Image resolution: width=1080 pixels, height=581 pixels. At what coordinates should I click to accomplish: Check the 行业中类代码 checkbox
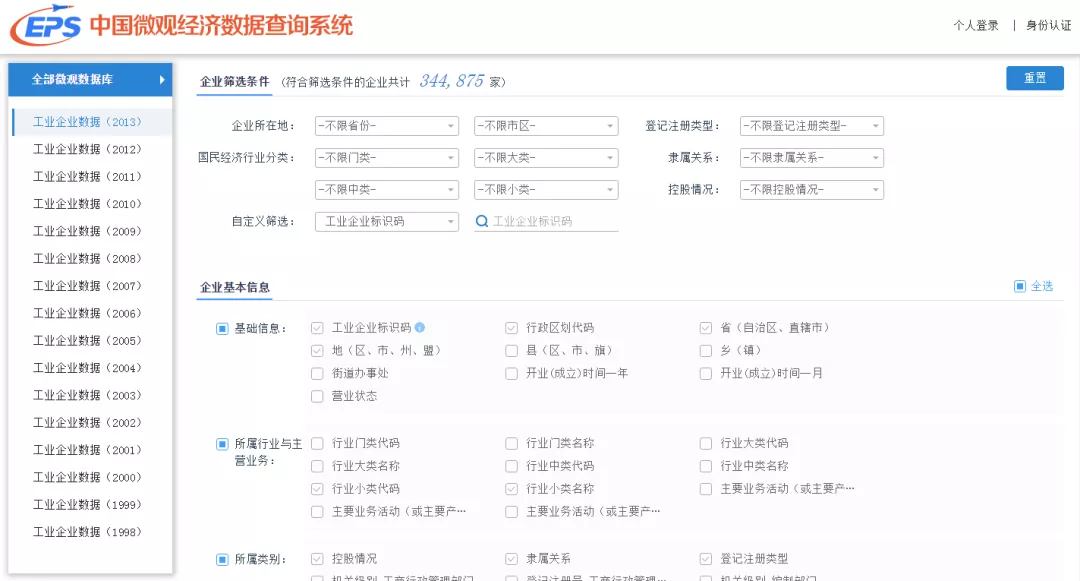click(511, 466)
